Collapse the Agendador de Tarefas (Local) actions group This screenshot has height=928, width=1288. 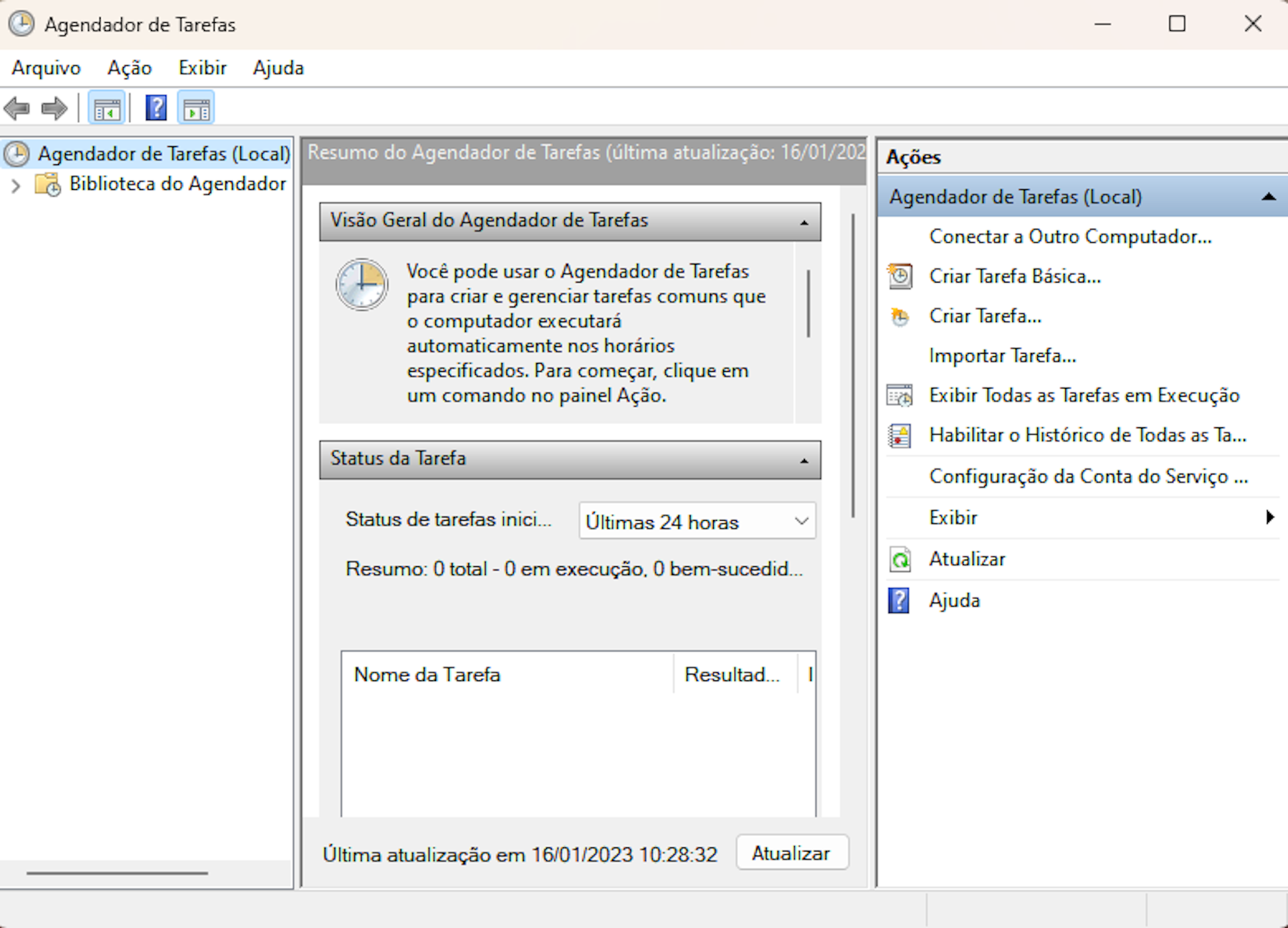pyautogui.click(x=1267, y=197)
